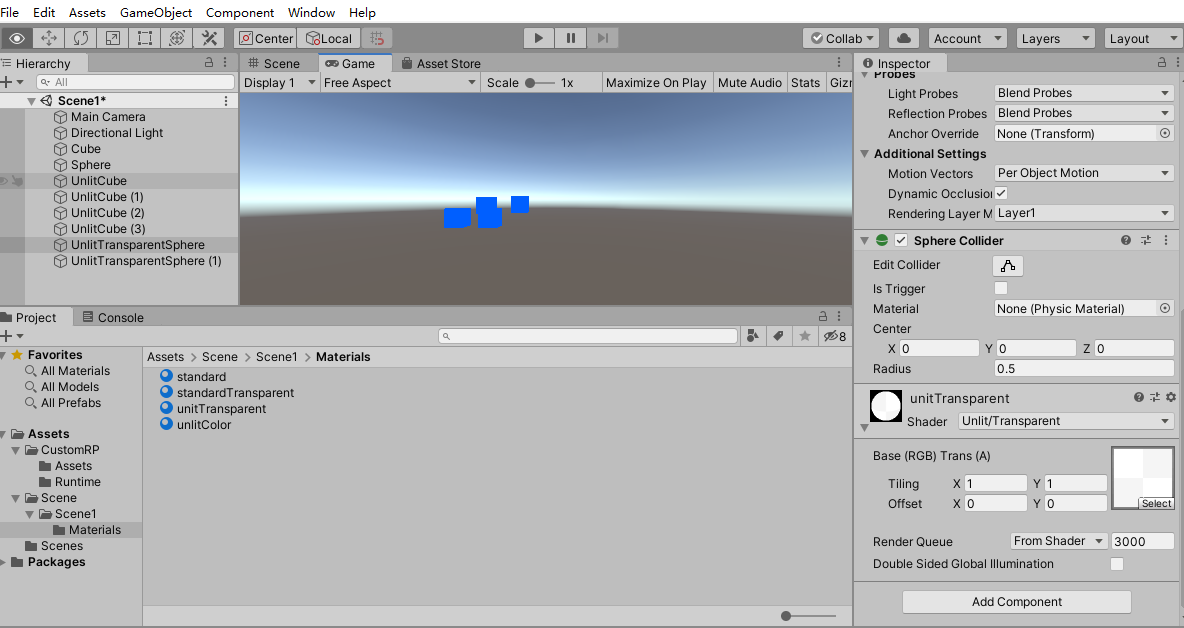Adjust the Game view Scale slider
This screenshot has width=1184, height=628.
tap(530, 83)
